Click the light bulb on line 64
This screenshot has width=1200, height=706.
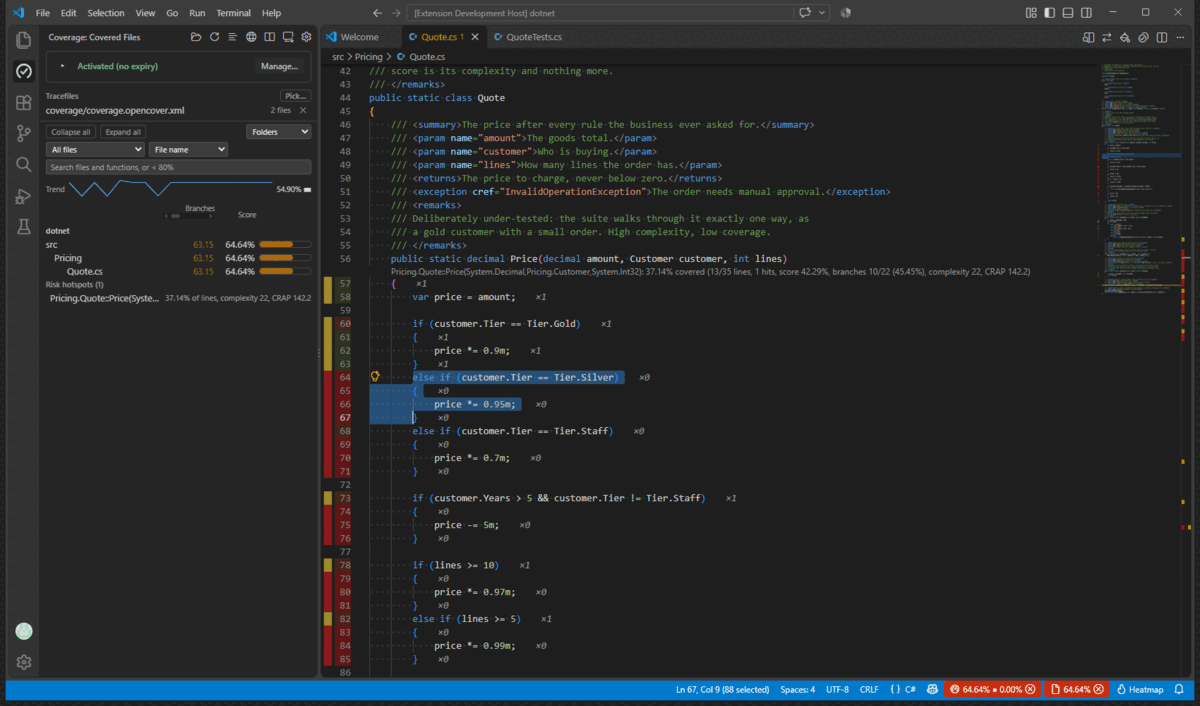[x=376, y=377]
